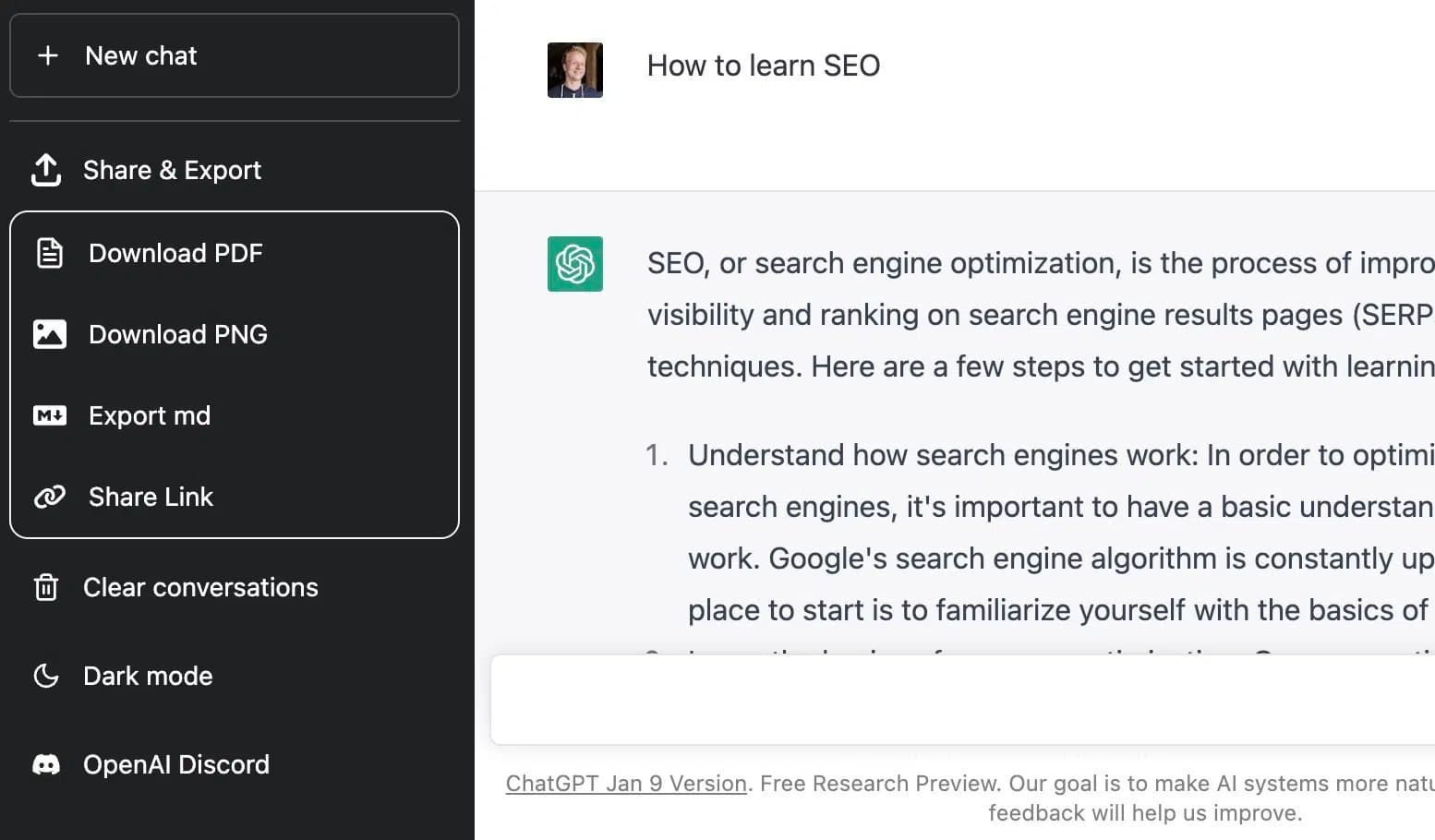Click the message input field

click(x=960, y=700)
